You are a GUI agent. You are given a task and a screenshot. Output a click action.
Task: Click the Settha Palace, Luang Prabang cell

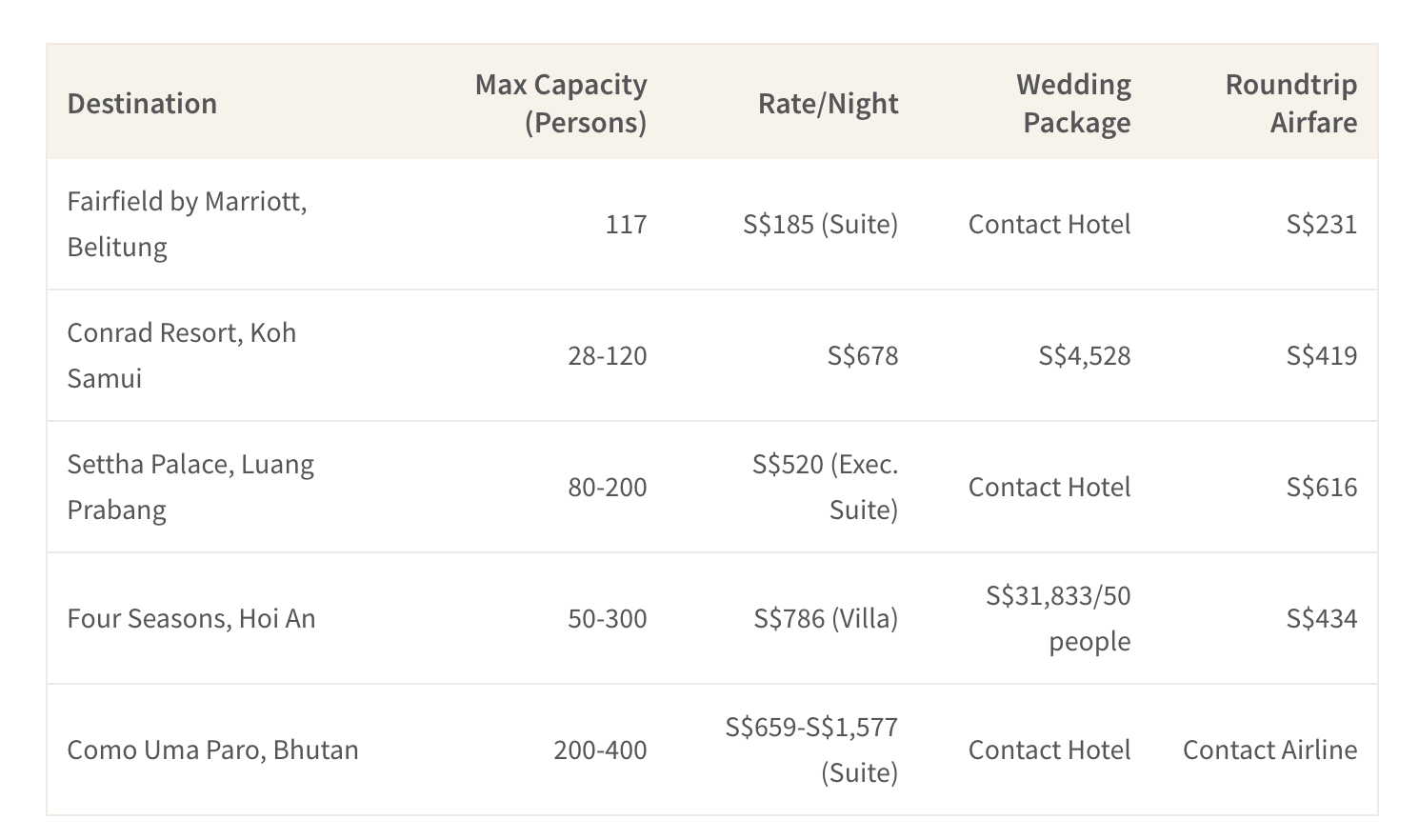pos(190,487)
